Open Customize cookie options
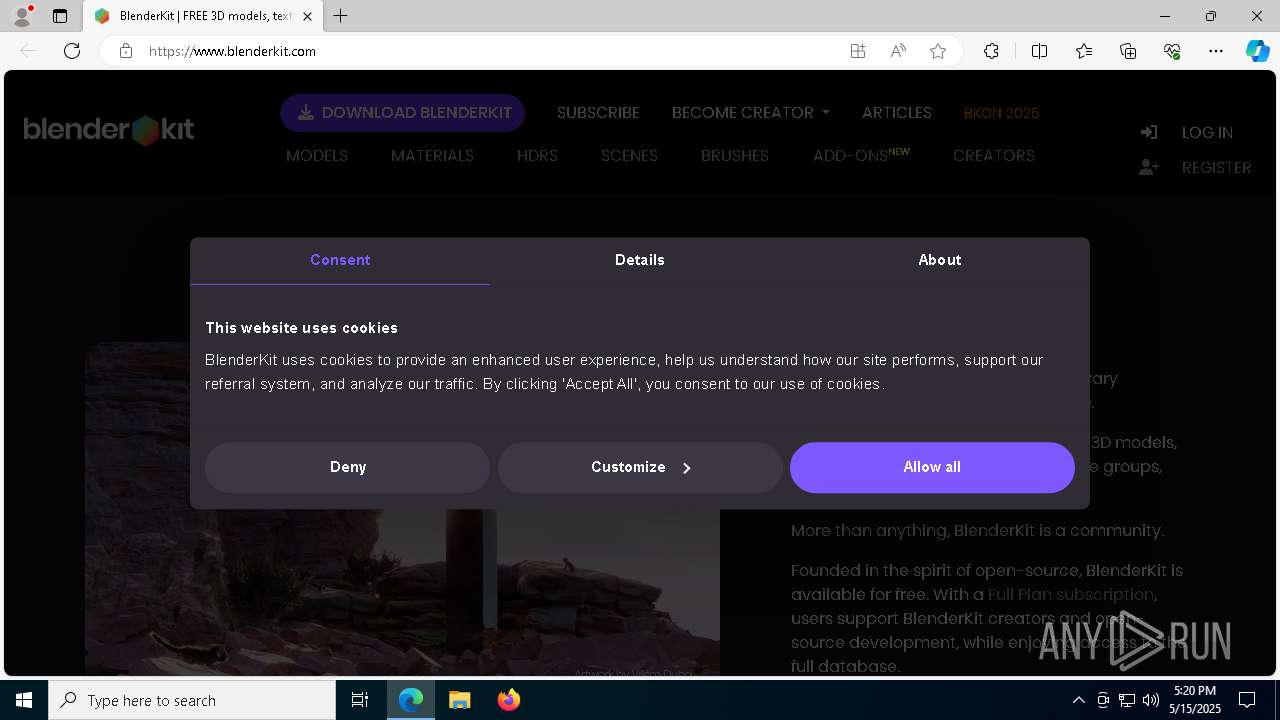This screenshot has width=1280, height=720. (x=640, y=467)
